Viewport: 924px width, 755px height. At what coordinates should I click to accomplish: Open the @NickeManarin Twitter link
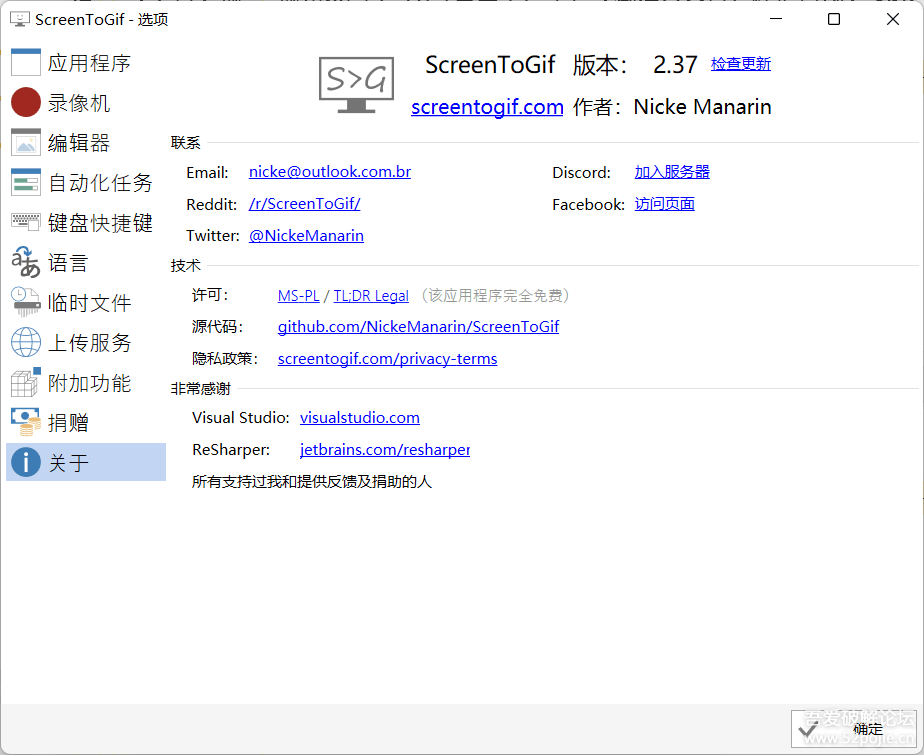point(306,235)
